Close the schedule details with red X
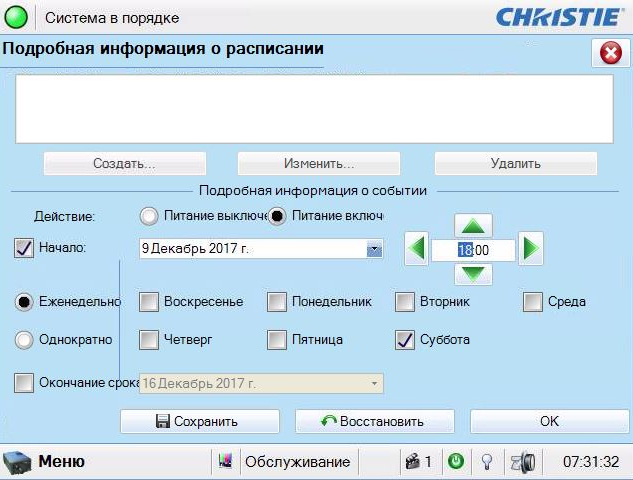 pos(609,53)
